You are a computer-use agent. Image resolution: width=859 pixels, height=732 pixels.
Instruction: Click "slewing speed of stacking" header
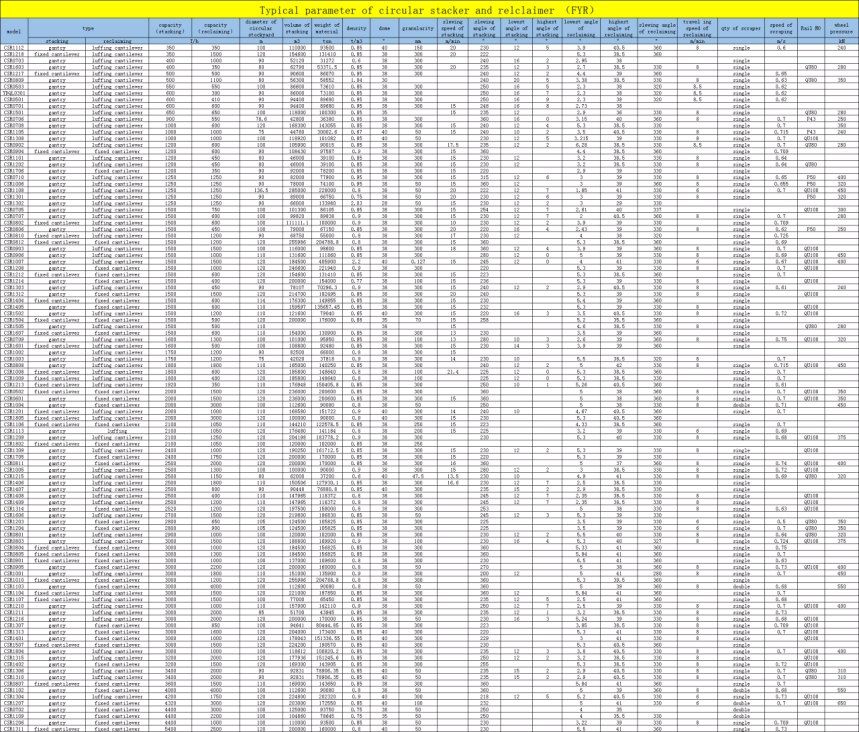[x=454, y=28]
